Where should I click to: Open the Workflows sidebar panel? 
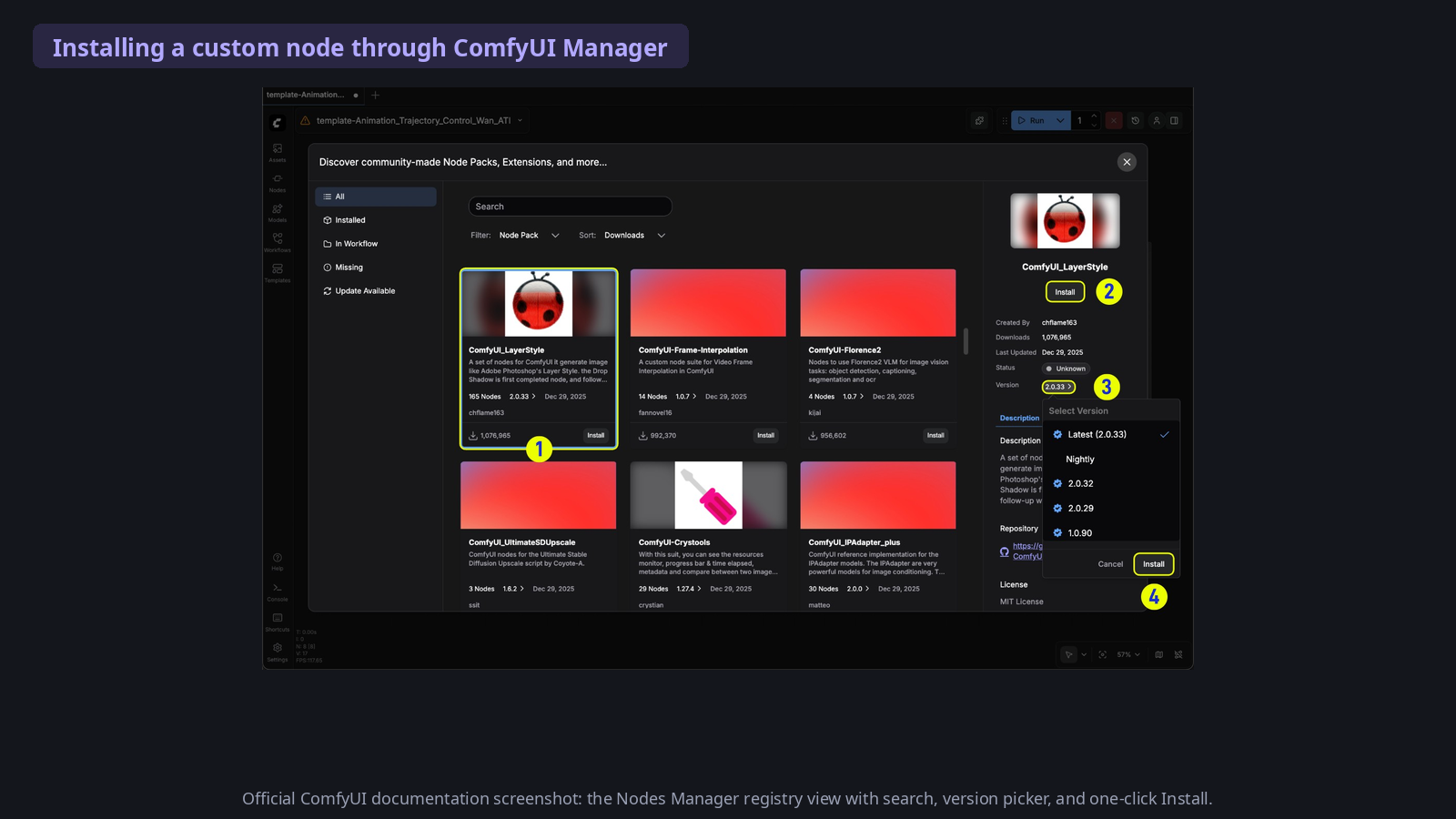tap(278, 242)
